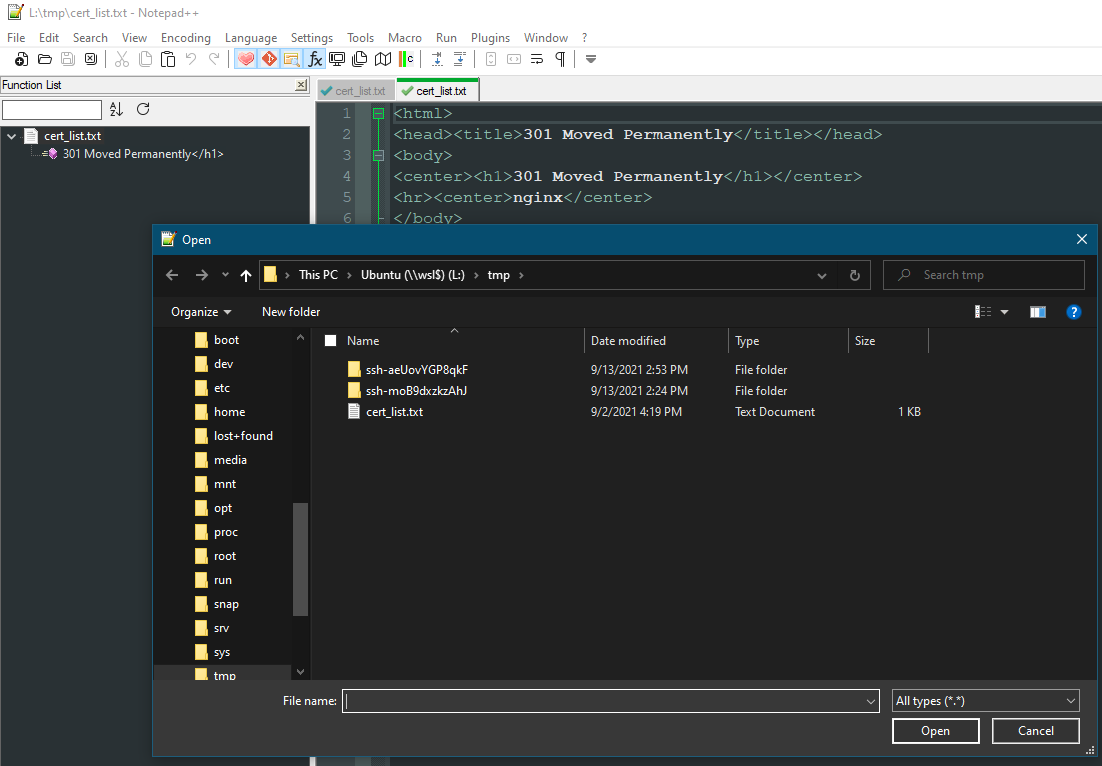1102x766 pixels.
Task: Change the view layout icon
Action: pyautogui.click(x=983, y=312)
